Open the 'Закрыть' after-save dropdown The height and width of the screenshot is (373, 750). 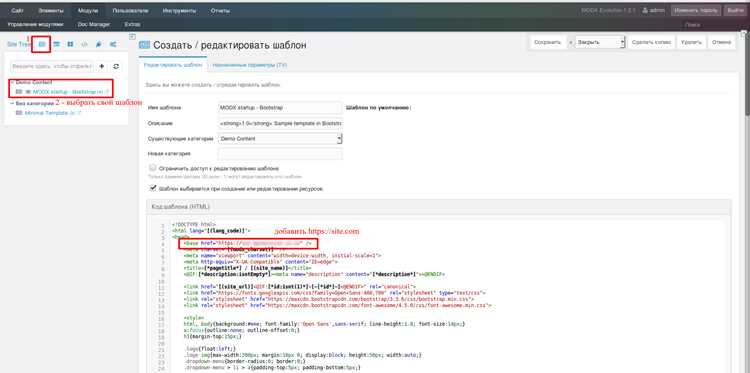pyautogui.click(x=600, y=42)
